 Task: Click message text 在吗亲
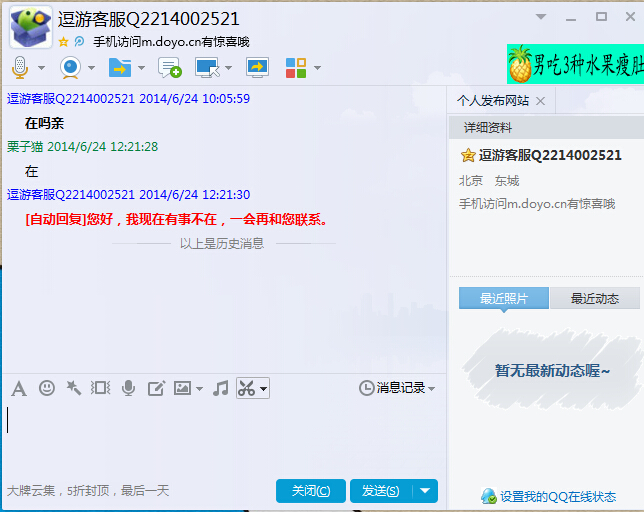pos(44,123)
